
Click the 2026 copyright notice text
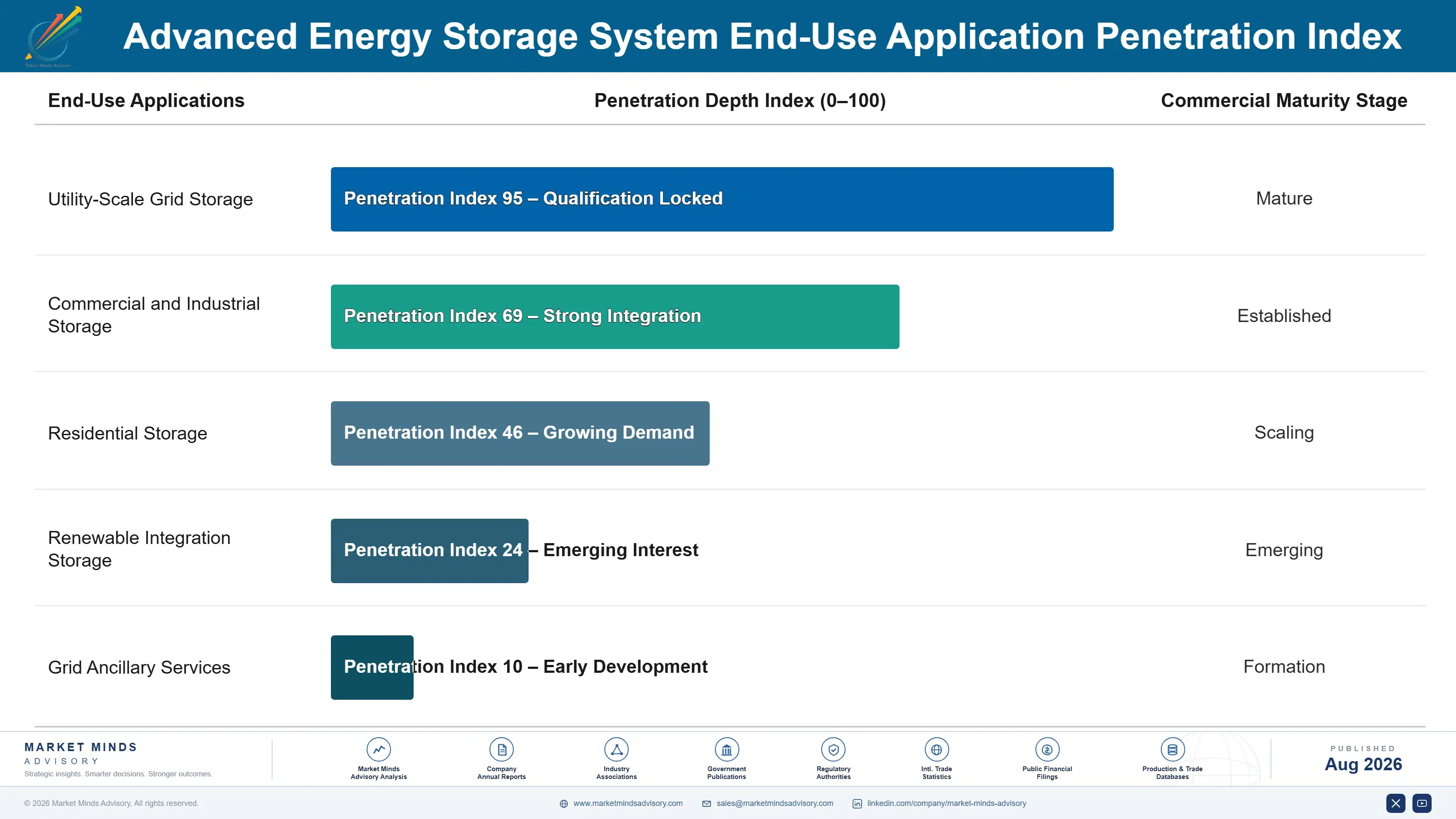(111, 803)
